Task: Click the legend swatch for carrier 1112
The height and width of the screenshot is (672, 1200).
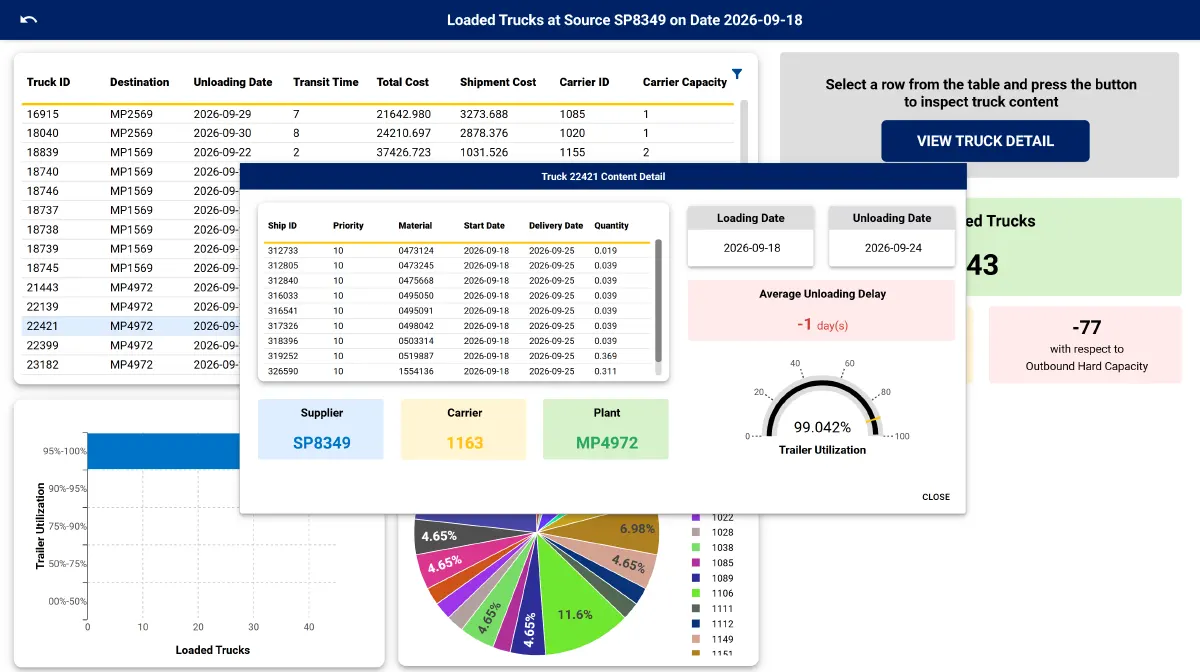Action: click(697, 623)
